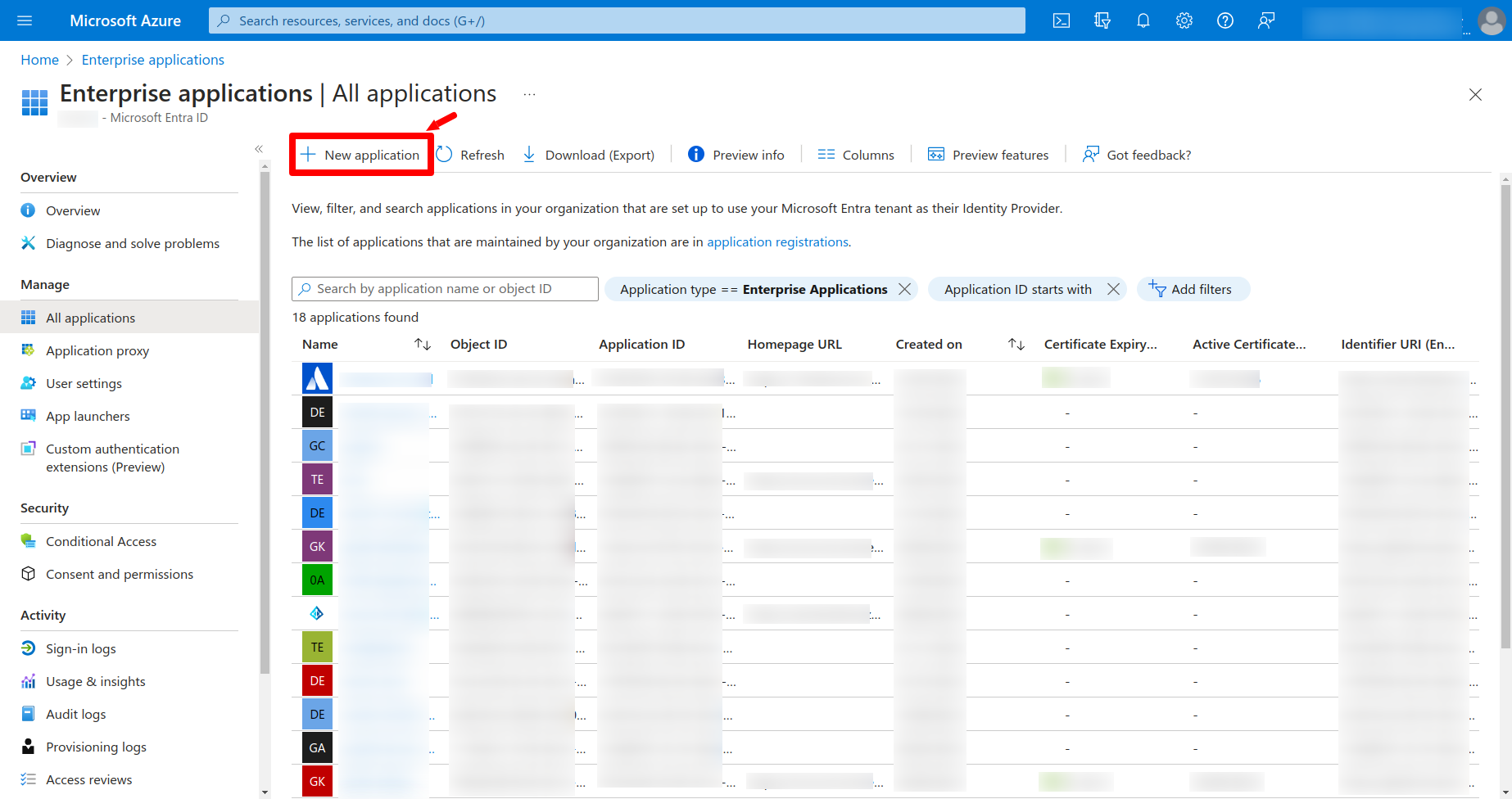Screen dimensions: 1512x799
Task: Click the New application button
Action: coord(360,155)
